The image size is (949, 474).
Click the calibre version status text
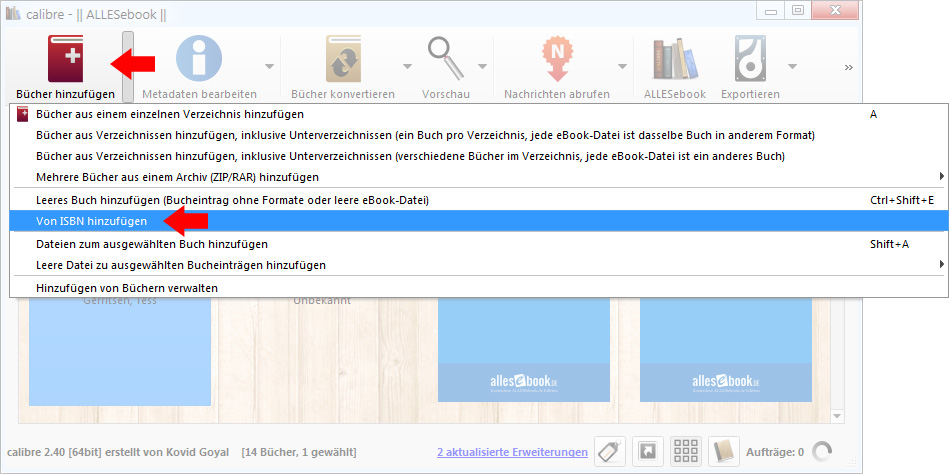[118, 452]
